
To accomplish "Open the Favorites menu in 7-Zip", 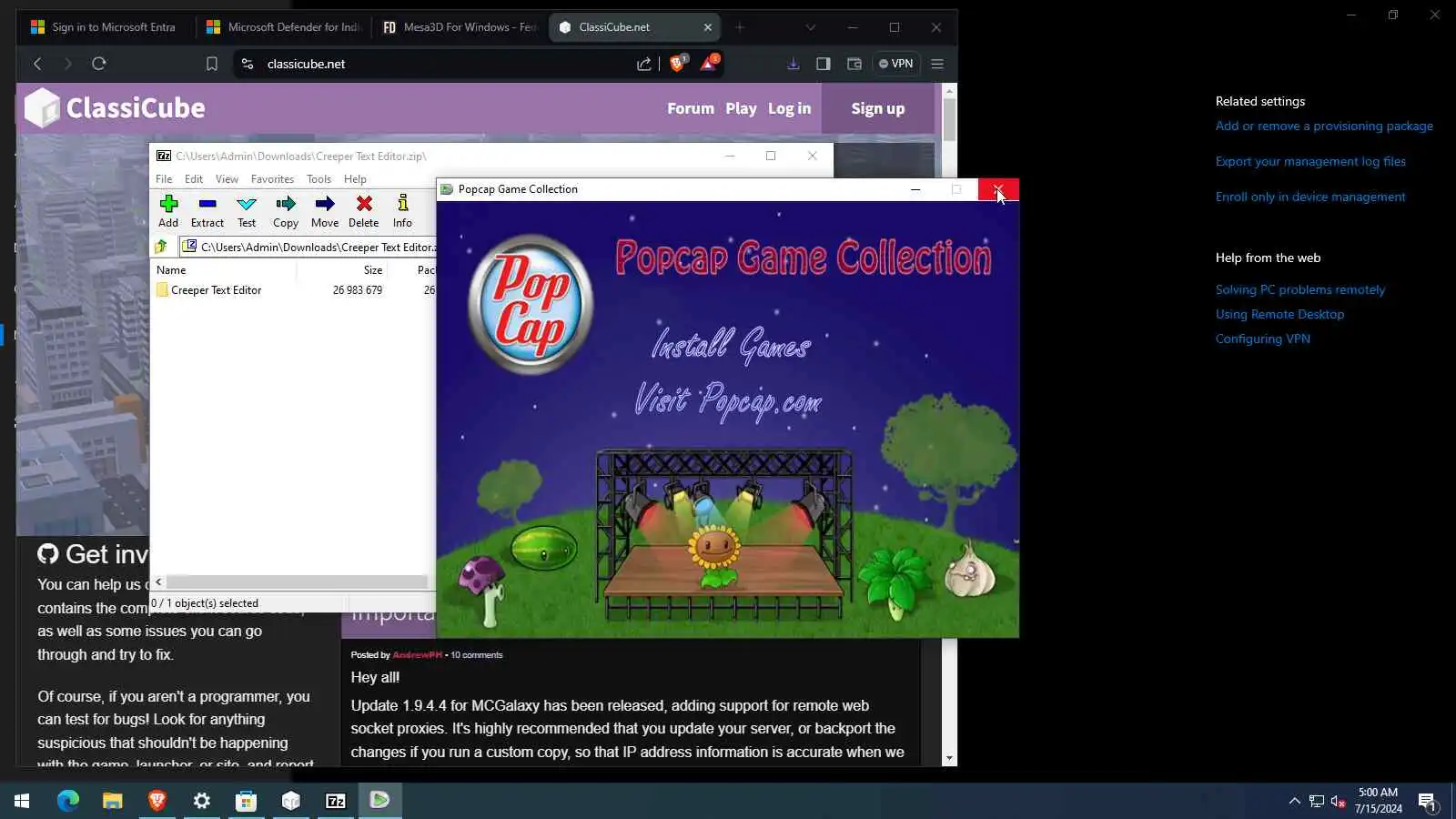I will [272, 179].
